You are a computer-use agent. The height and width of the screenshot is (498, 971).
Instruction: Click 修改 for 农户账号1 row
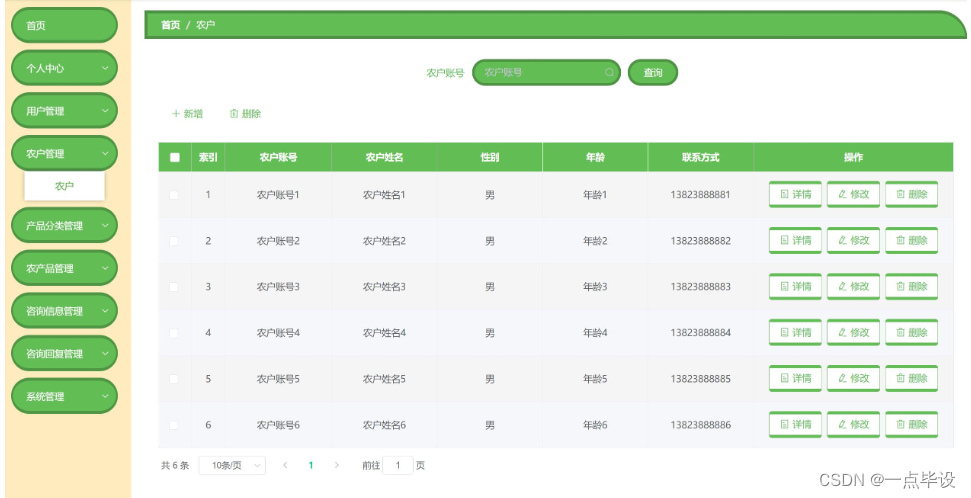coord(853,194)
